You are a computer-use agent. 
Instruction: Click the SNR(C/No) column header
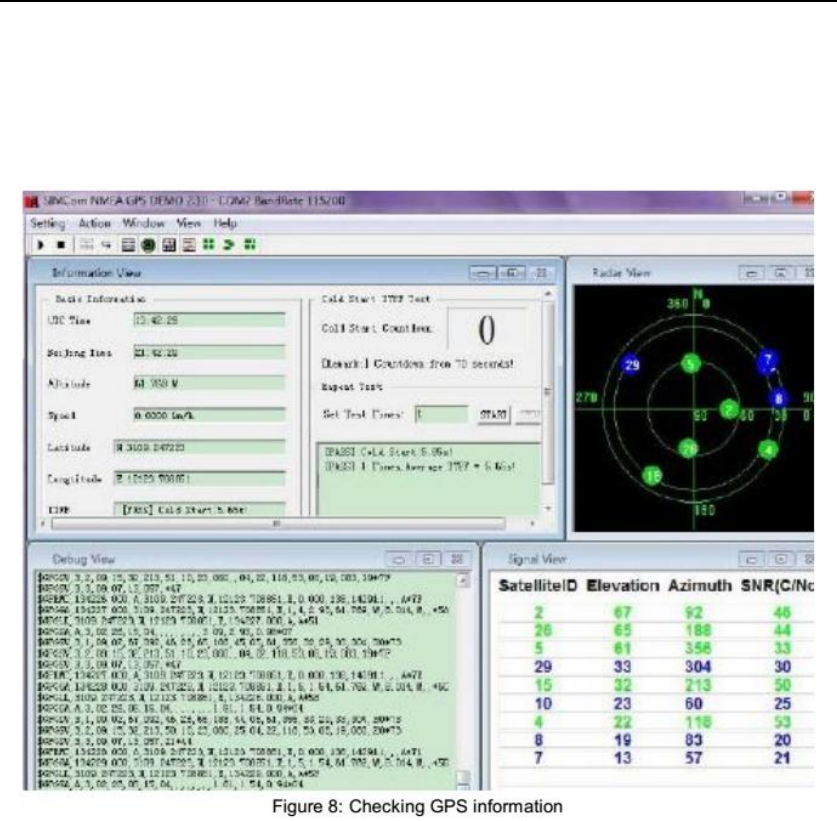pyautogui.click(x=777, y=586)
